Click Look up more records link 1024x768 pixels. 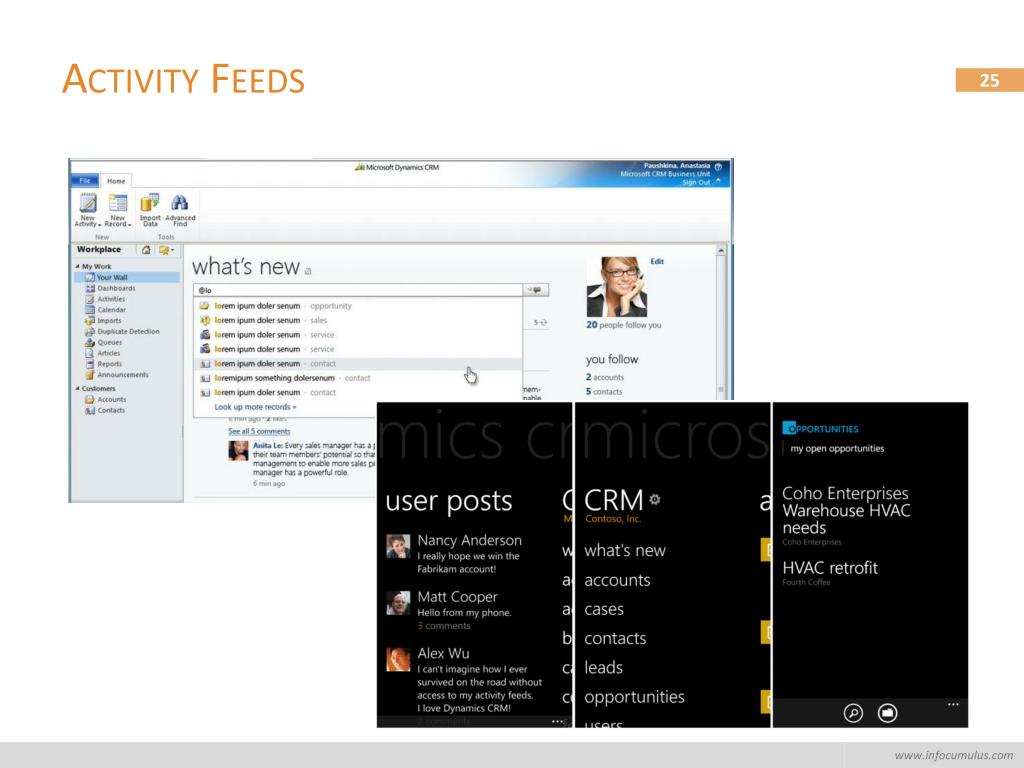point(255,407)
